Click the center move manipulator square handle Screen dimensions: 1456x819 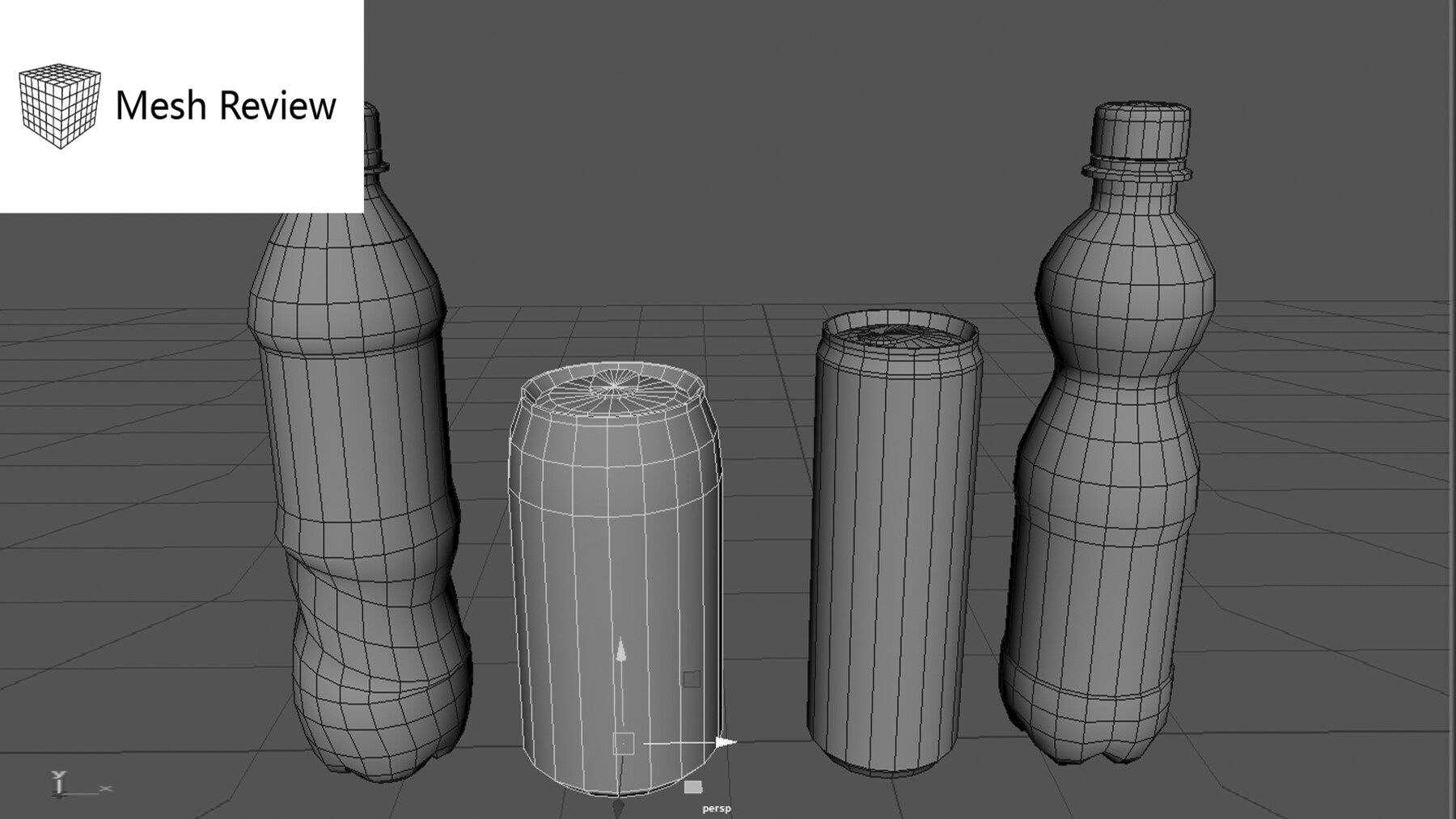pos(623,743)
